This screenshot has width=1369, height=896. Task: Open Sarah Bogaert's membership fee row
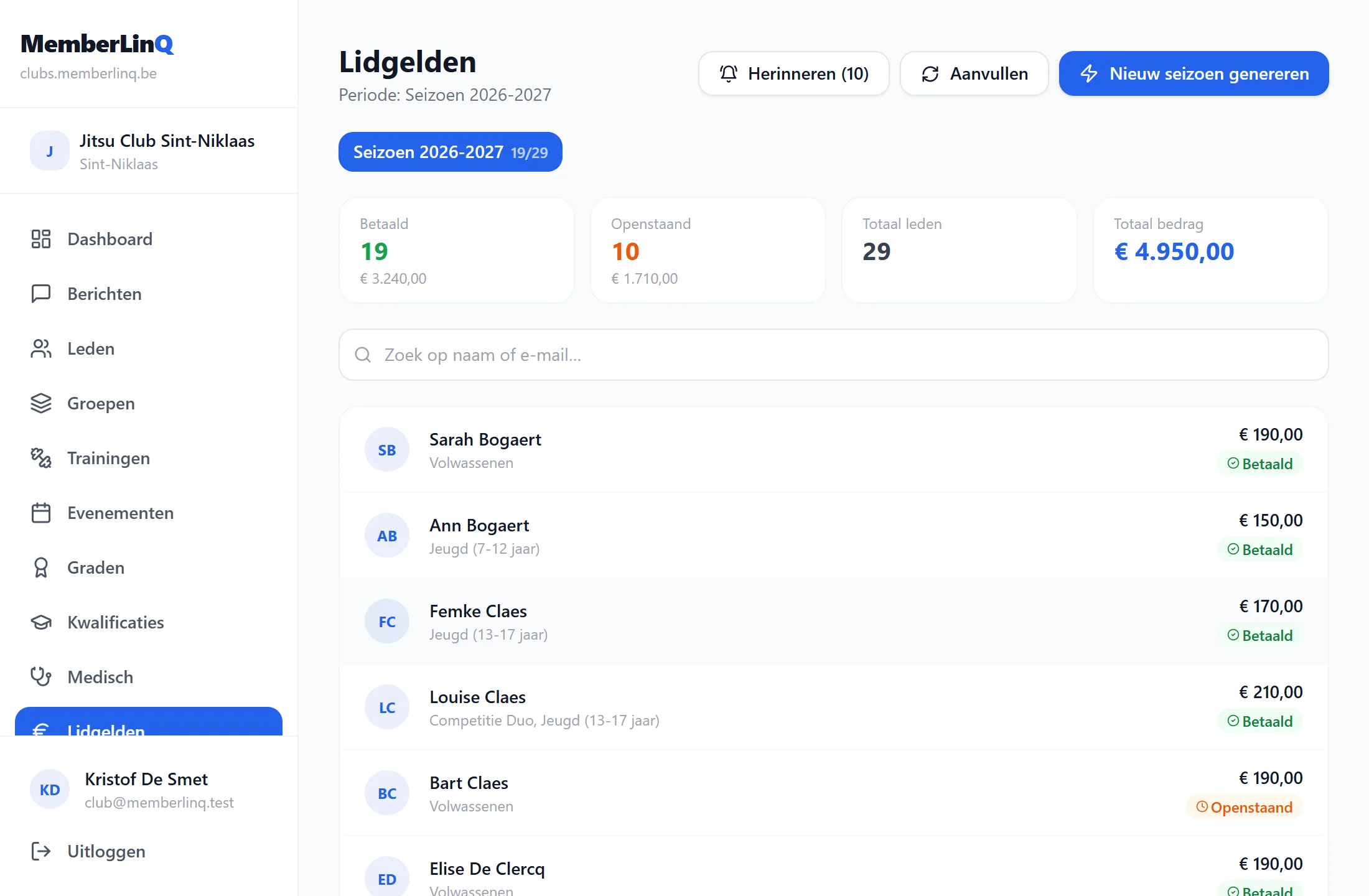834,450
